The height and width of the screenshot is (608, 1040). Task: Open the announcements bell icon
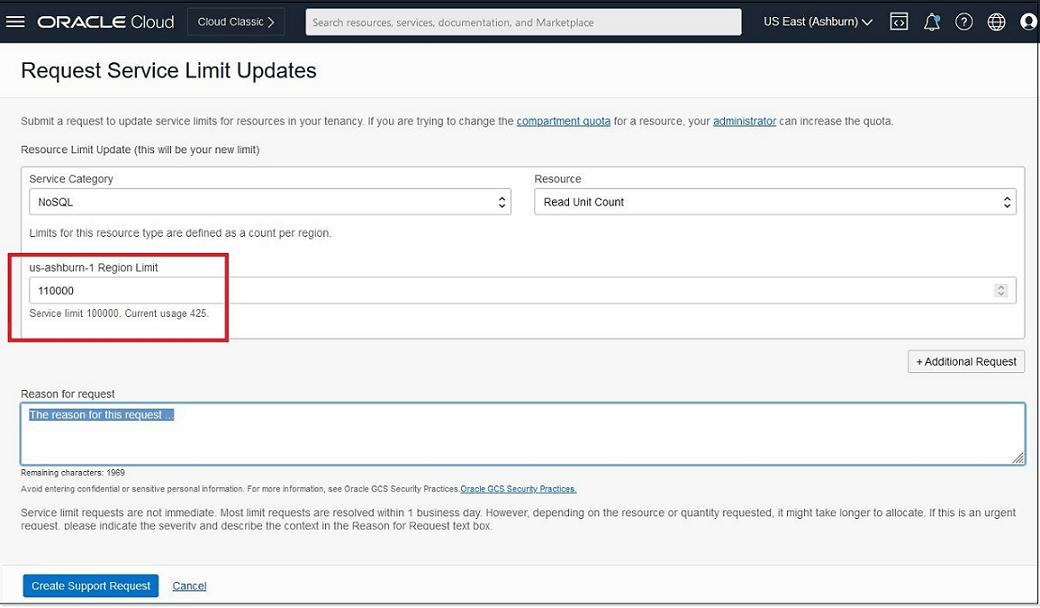pyautogui.click(x=932, y=22)
